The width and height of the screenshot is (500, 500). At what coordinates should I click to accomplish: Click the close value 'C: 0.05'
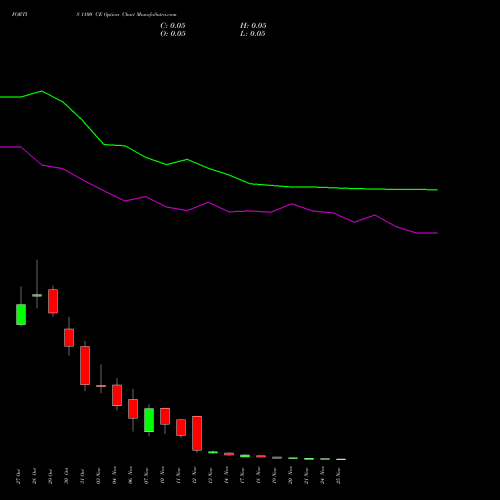(x=173, y=26)
